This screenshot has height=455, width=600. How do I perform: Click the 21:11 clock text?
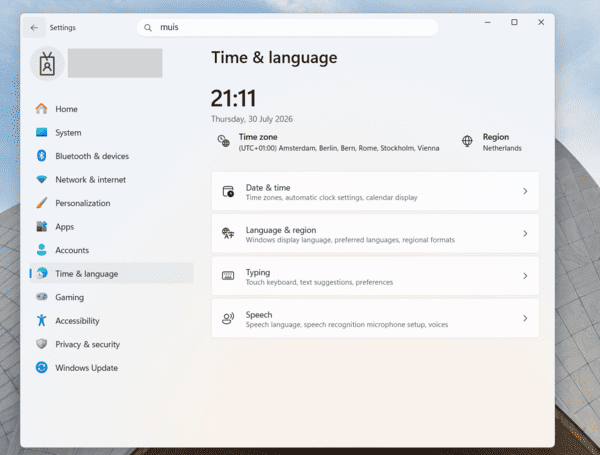coord(233,98)
